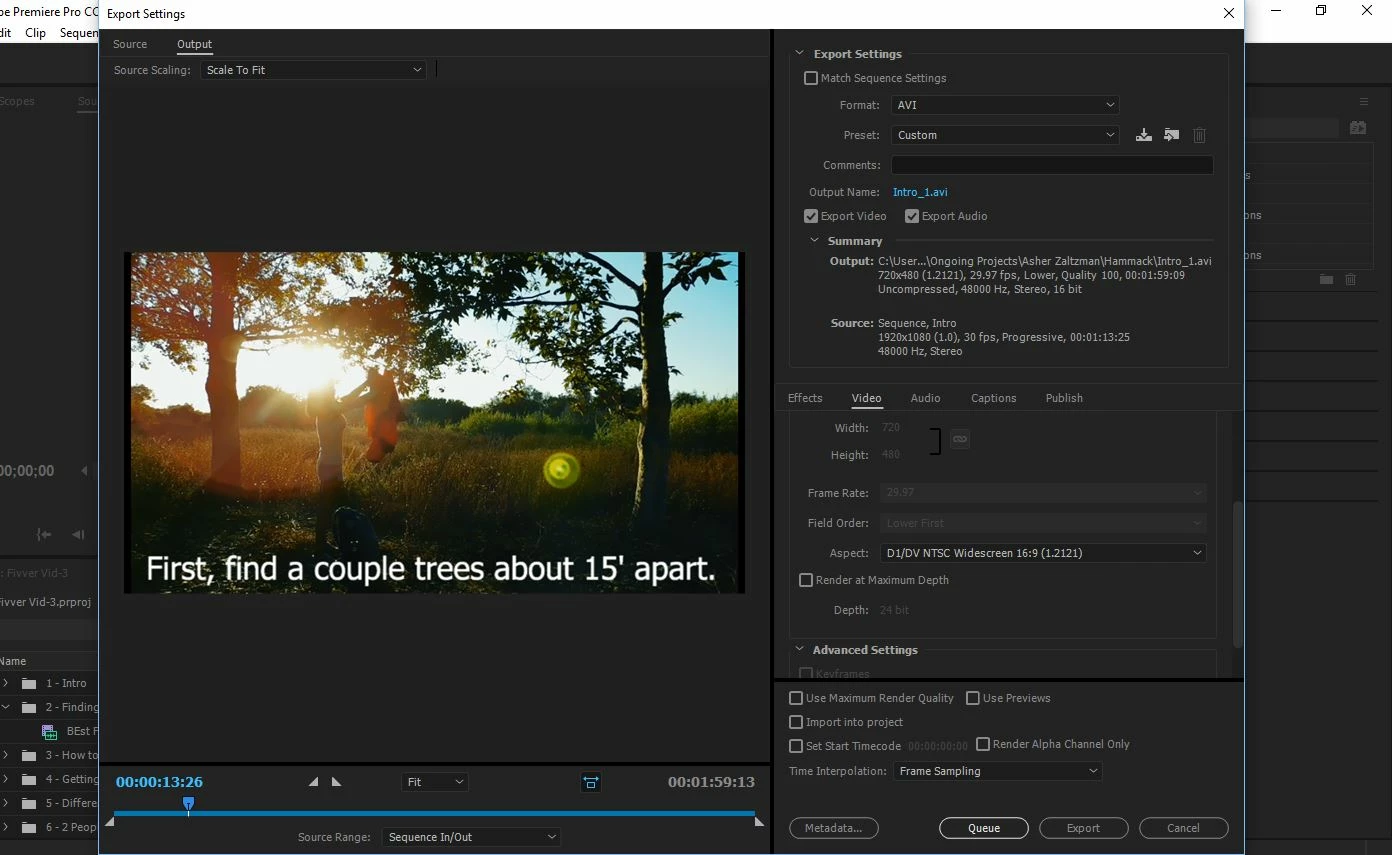Click the Intro_1.avi output name link
The image size is (1392, 855).
pos(920,192)
